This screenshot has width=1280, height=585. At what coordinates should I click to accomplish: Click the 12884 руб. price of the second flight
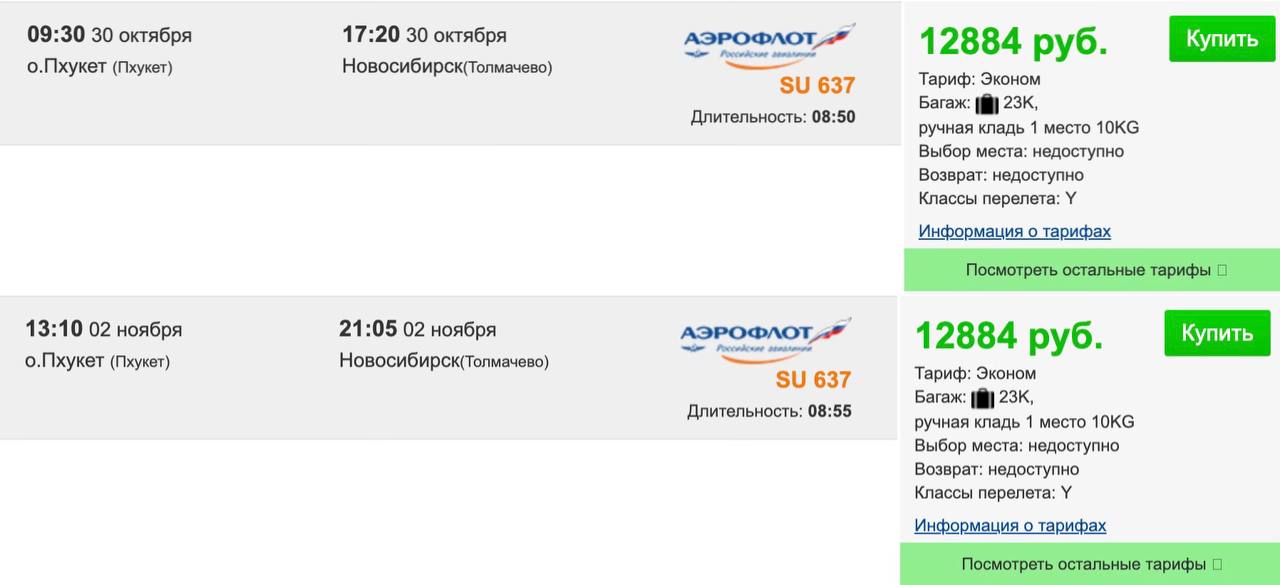(x=1009, y=336)
